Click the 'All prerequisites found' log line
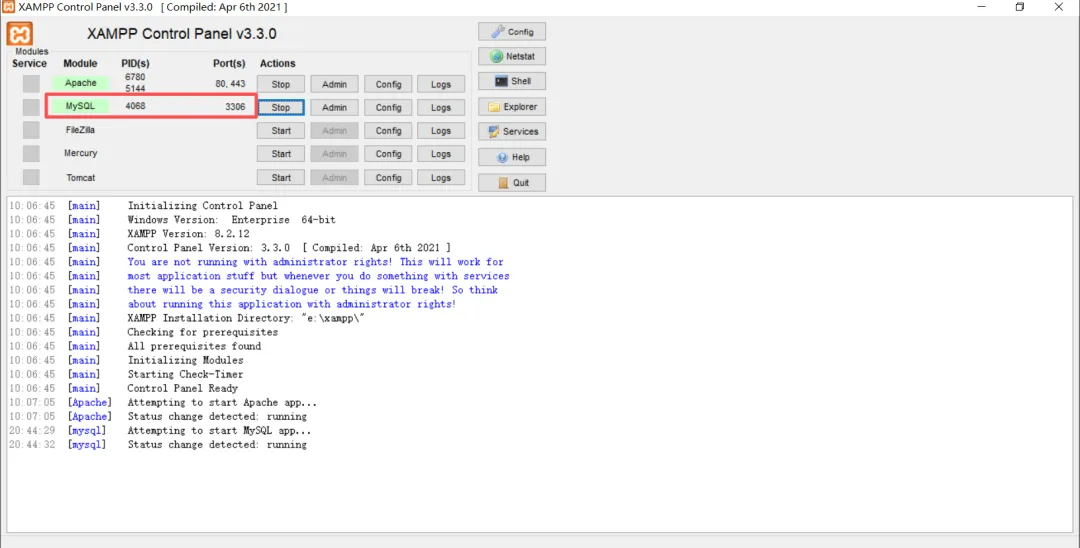Screen dimensions: 1080x548 [x=194, y=346]
